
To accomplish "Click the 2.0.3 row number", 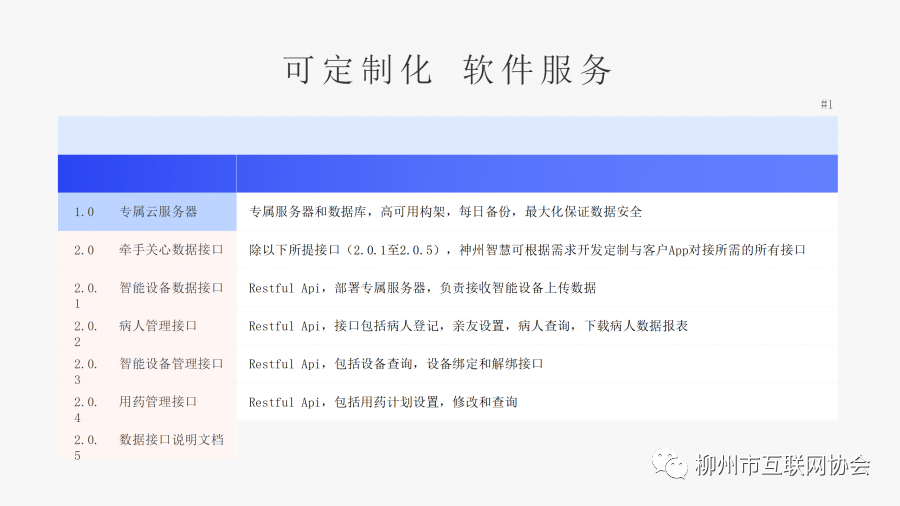I will click(x=85, y=371).
